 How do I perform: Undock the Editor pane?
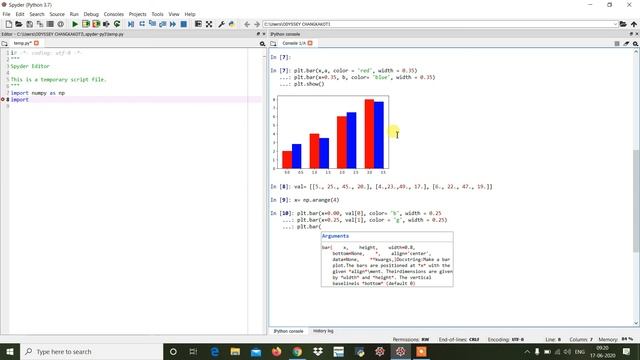coord(258,34)
